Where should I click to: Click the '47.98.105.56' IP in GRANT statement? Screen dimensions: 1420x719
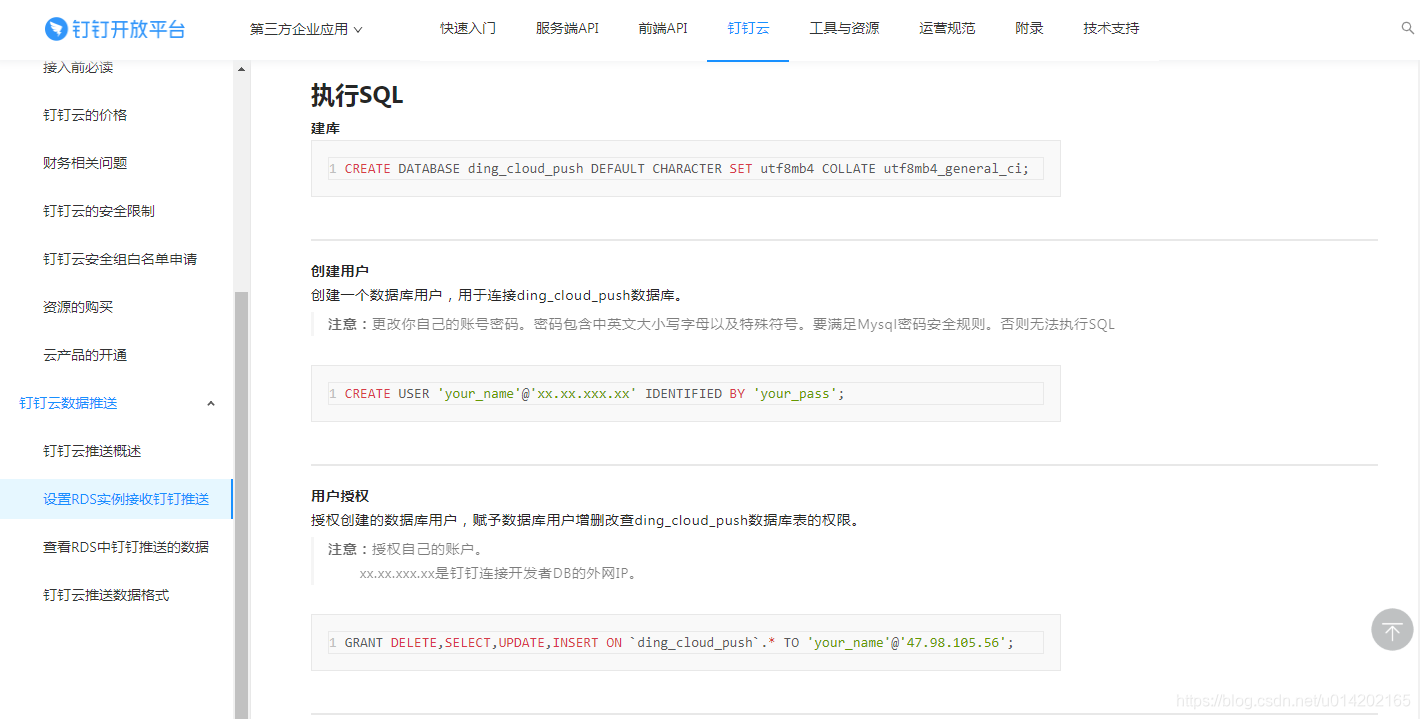tap(953, 643)
